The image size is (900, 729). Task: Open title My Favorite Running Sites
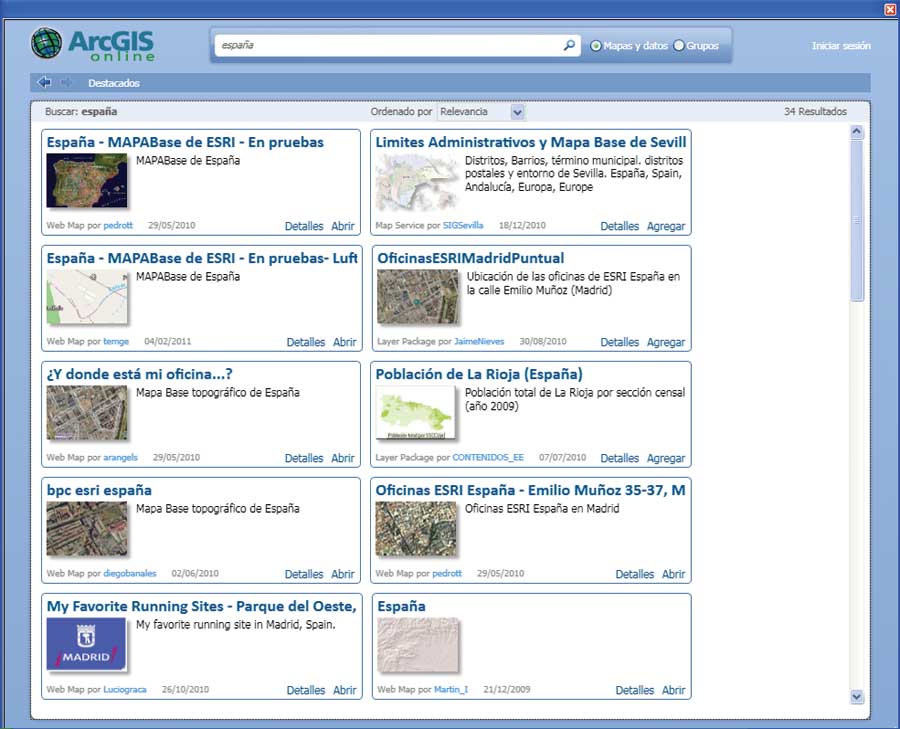click(201, 606)
